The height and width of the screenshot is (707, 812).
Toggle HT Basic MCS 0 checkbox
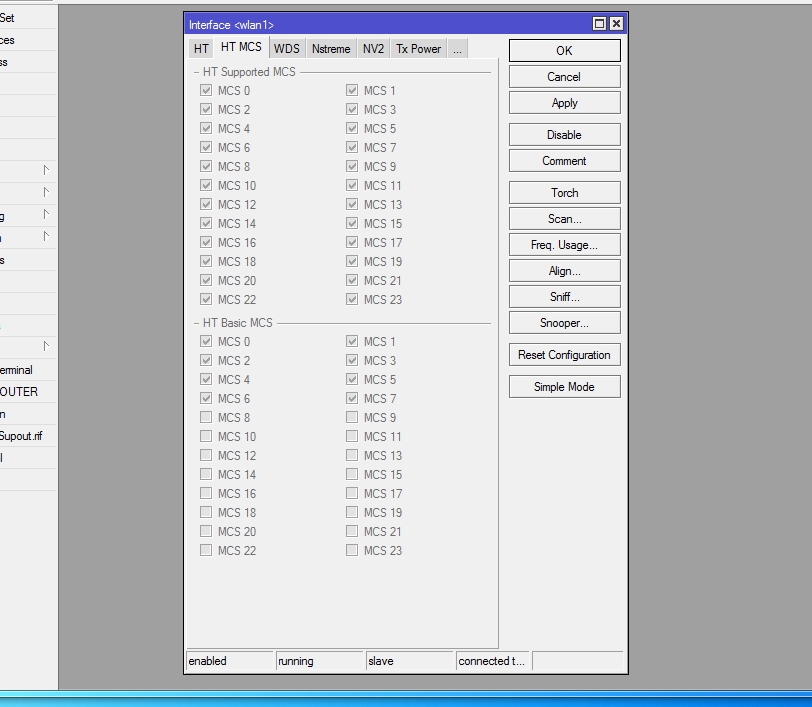click(206, 341)
